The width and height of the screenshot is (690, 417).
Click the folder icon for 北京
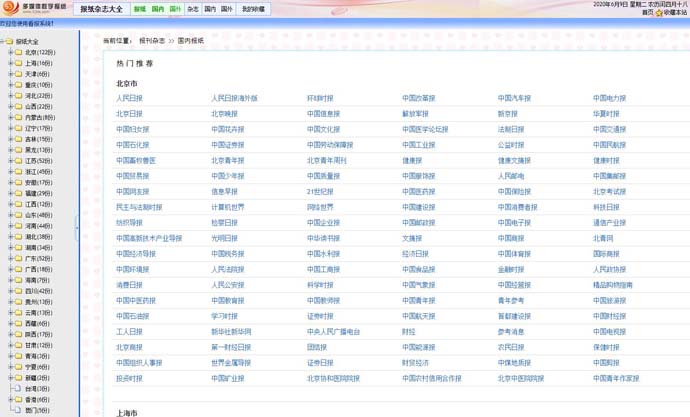pos(18,52)
